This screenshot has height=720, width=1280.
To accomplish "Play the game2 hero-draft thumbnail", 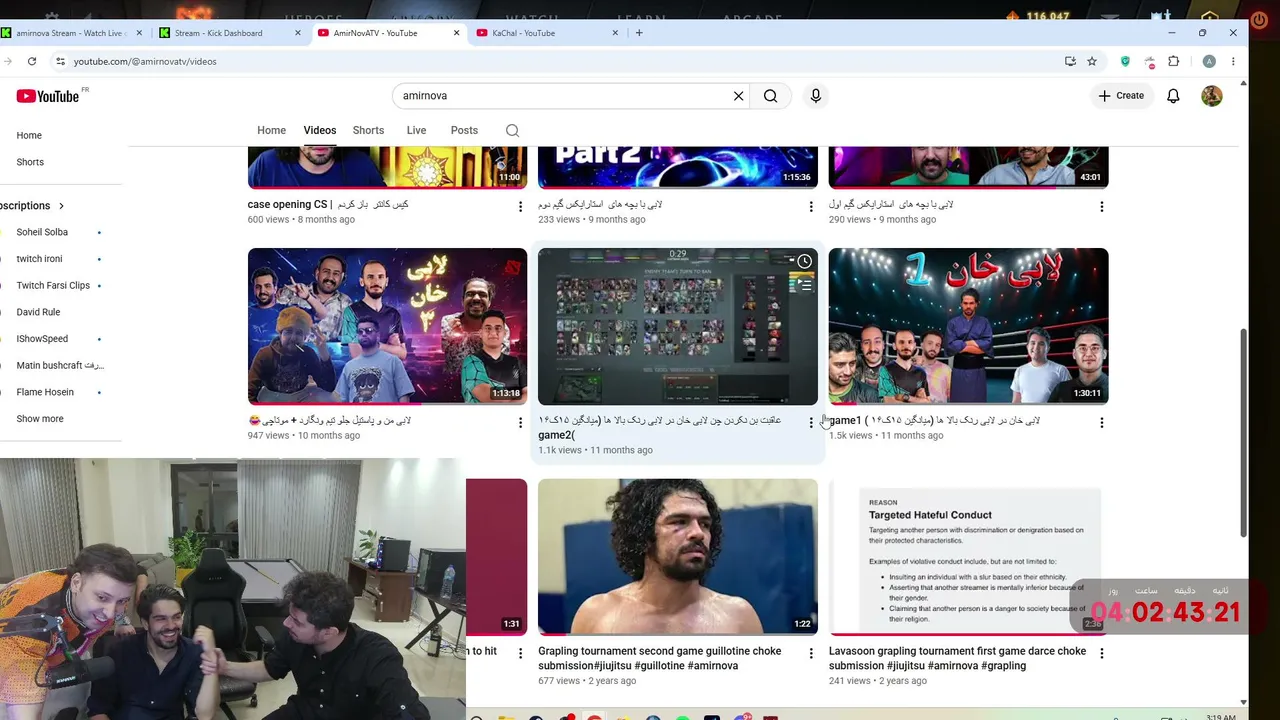I will coord(678,326).
